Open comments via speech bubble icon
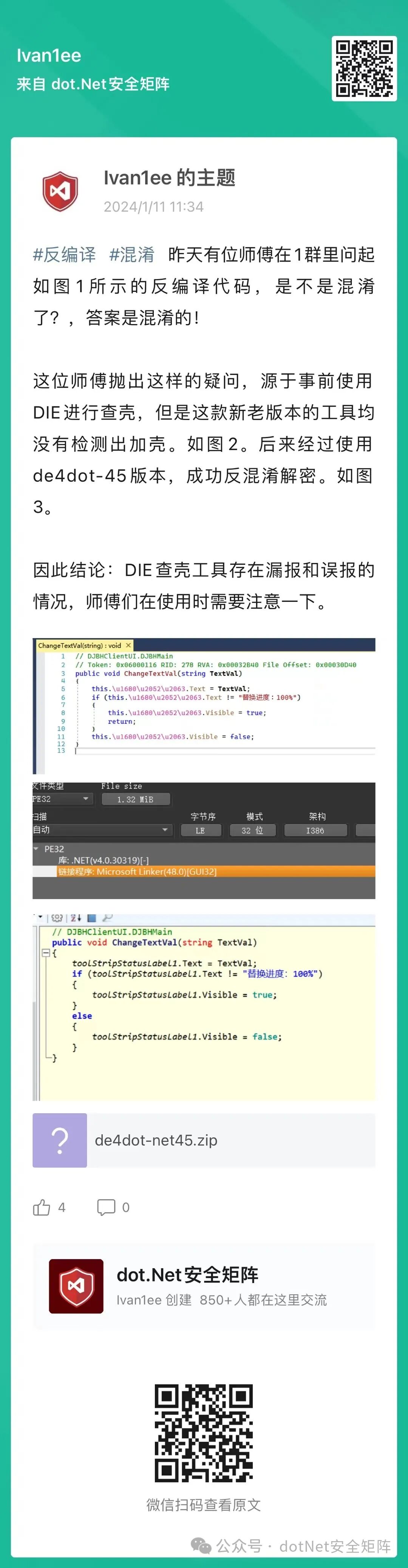The height and width of the screenshot is (1568, 408). tap(106, 1208)
